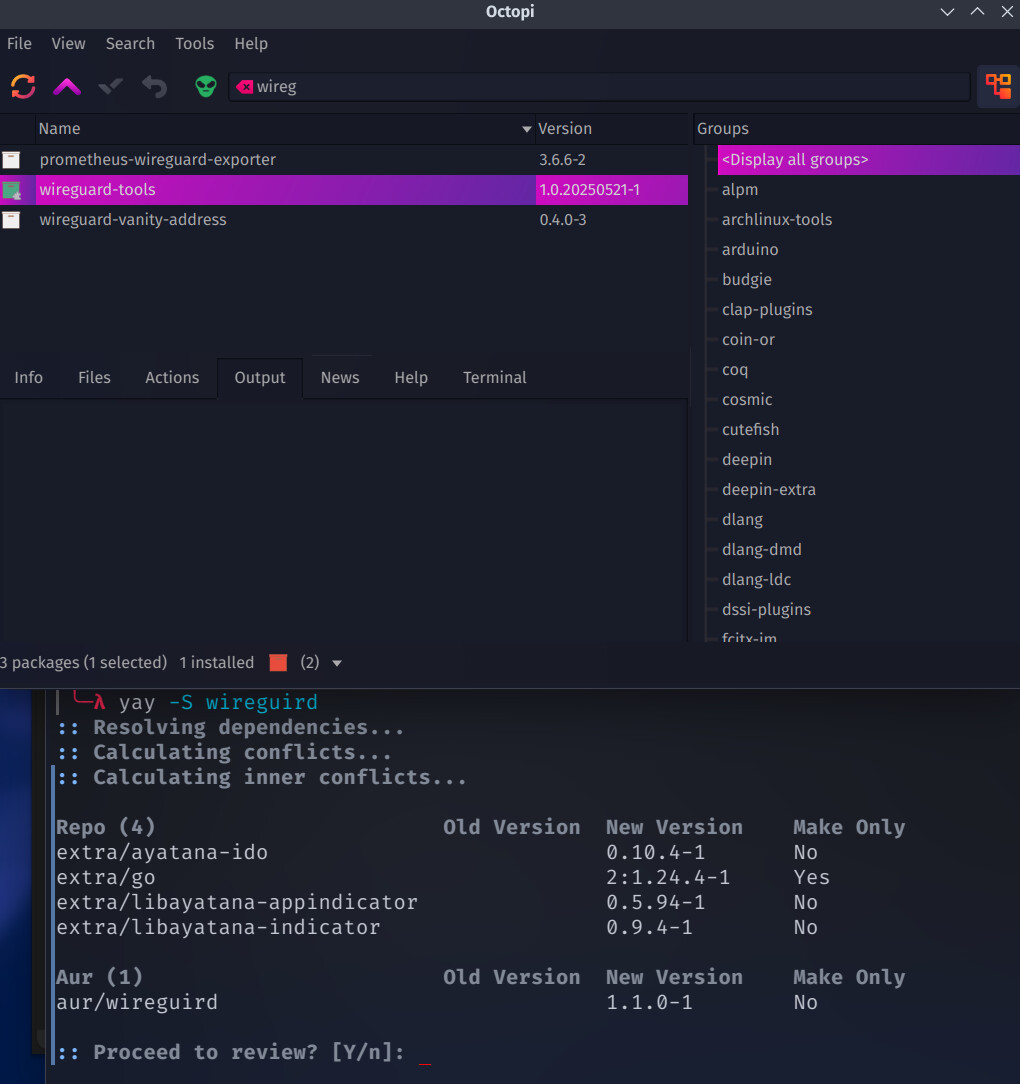The width and height of the screenshot is (1020, 1084).
Task: Click the red outdated packages indicator
Action: 278,662
